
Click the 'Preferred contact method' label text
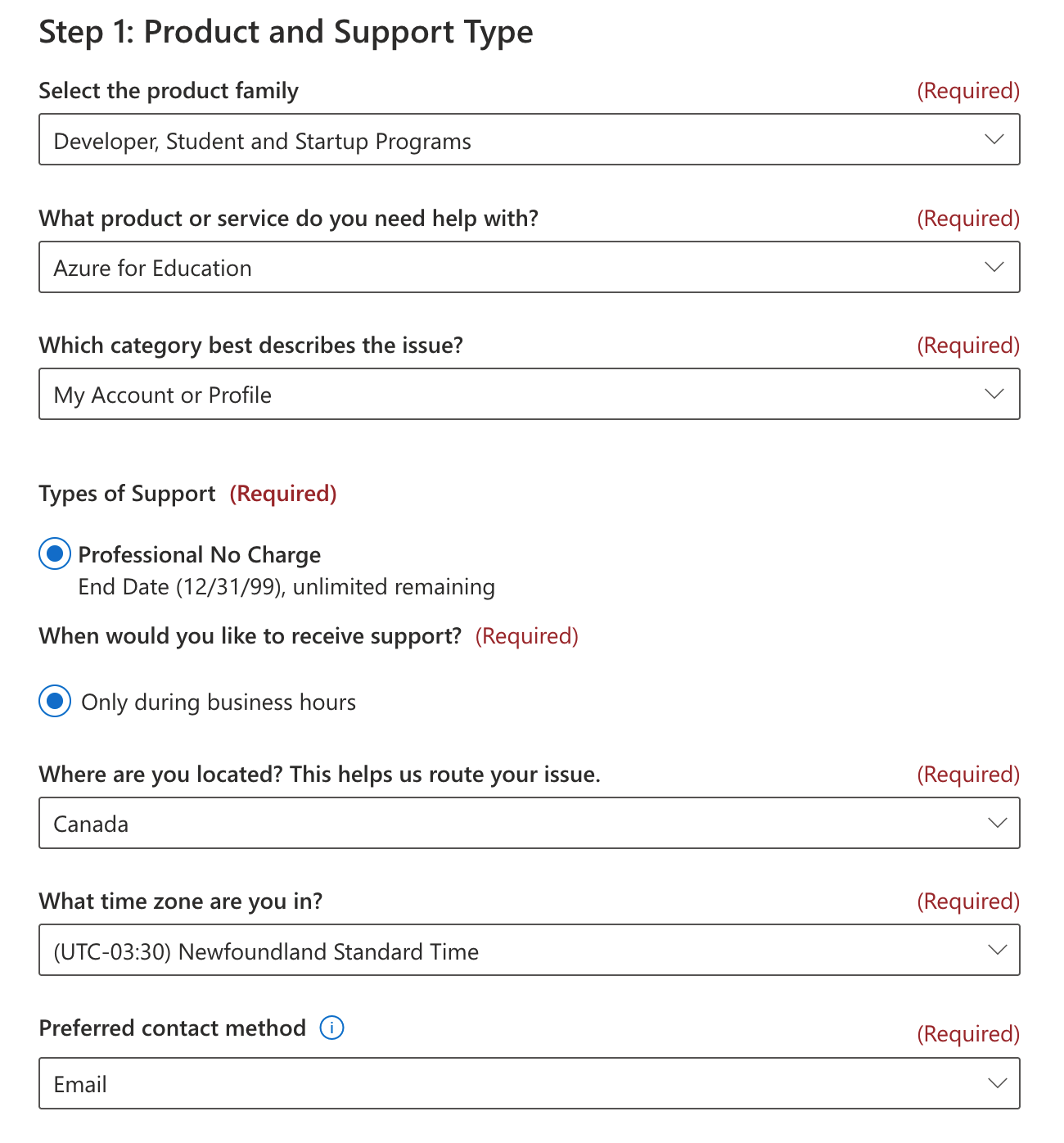point(173,1028)
